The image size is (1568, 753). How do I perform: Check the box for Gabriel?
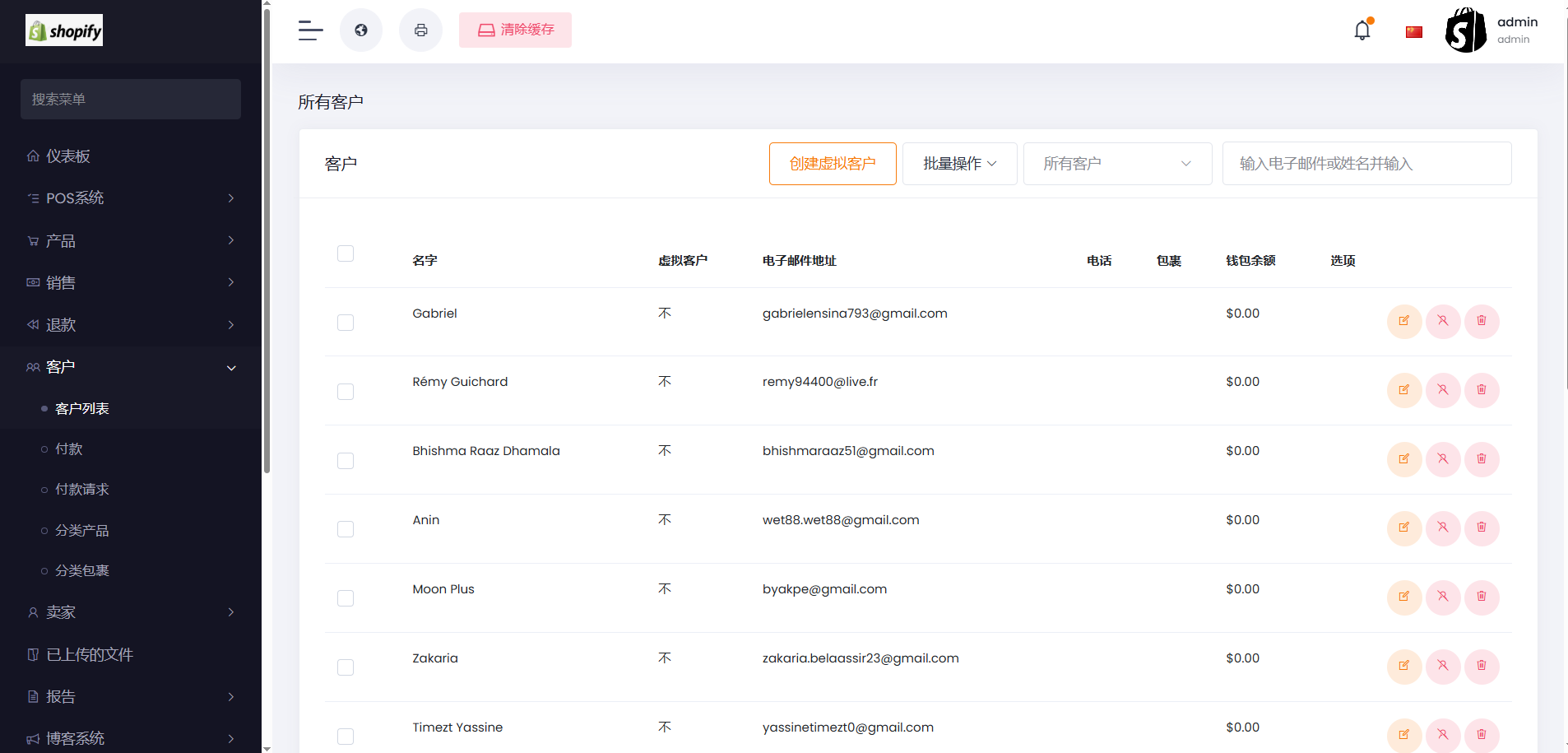(x=346, y=323)
